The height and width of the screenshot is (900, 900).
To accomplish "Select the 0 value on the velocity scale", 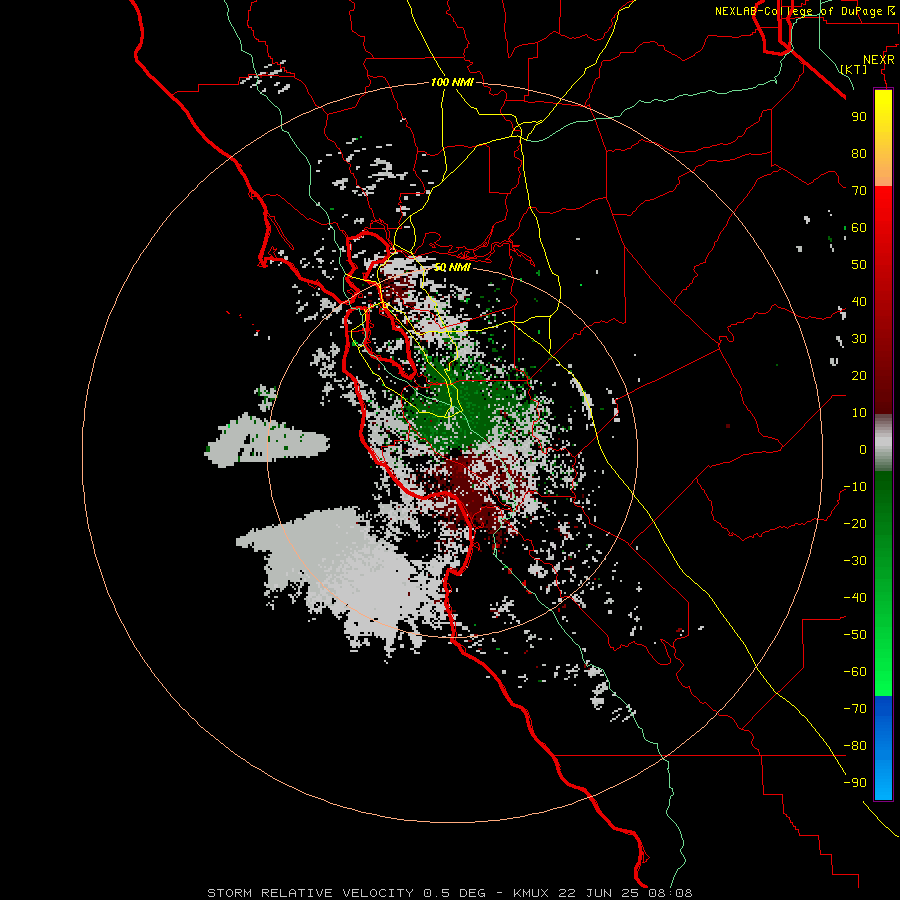I will [863, 450].
